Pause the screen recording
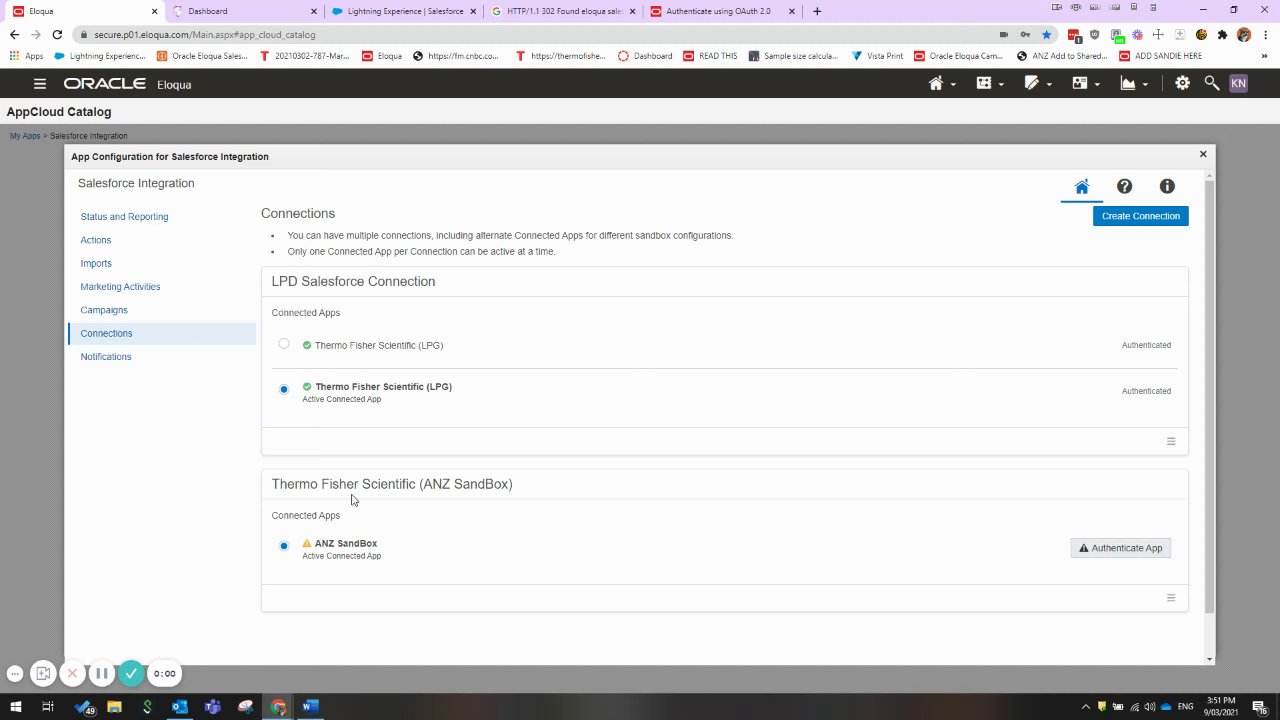Screen dimensions: 1280x720 tap(101, 674)
